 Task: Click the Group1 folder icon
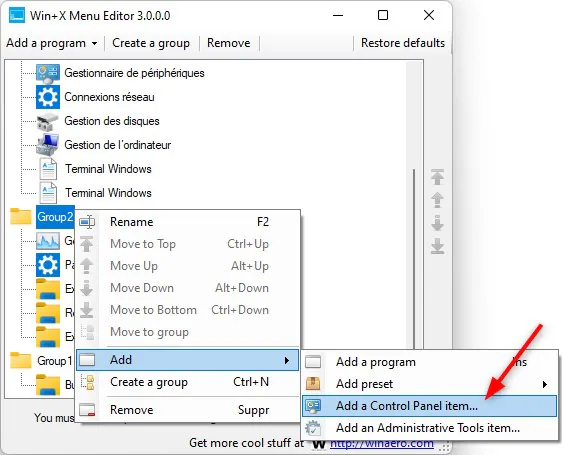coord(20,361)
